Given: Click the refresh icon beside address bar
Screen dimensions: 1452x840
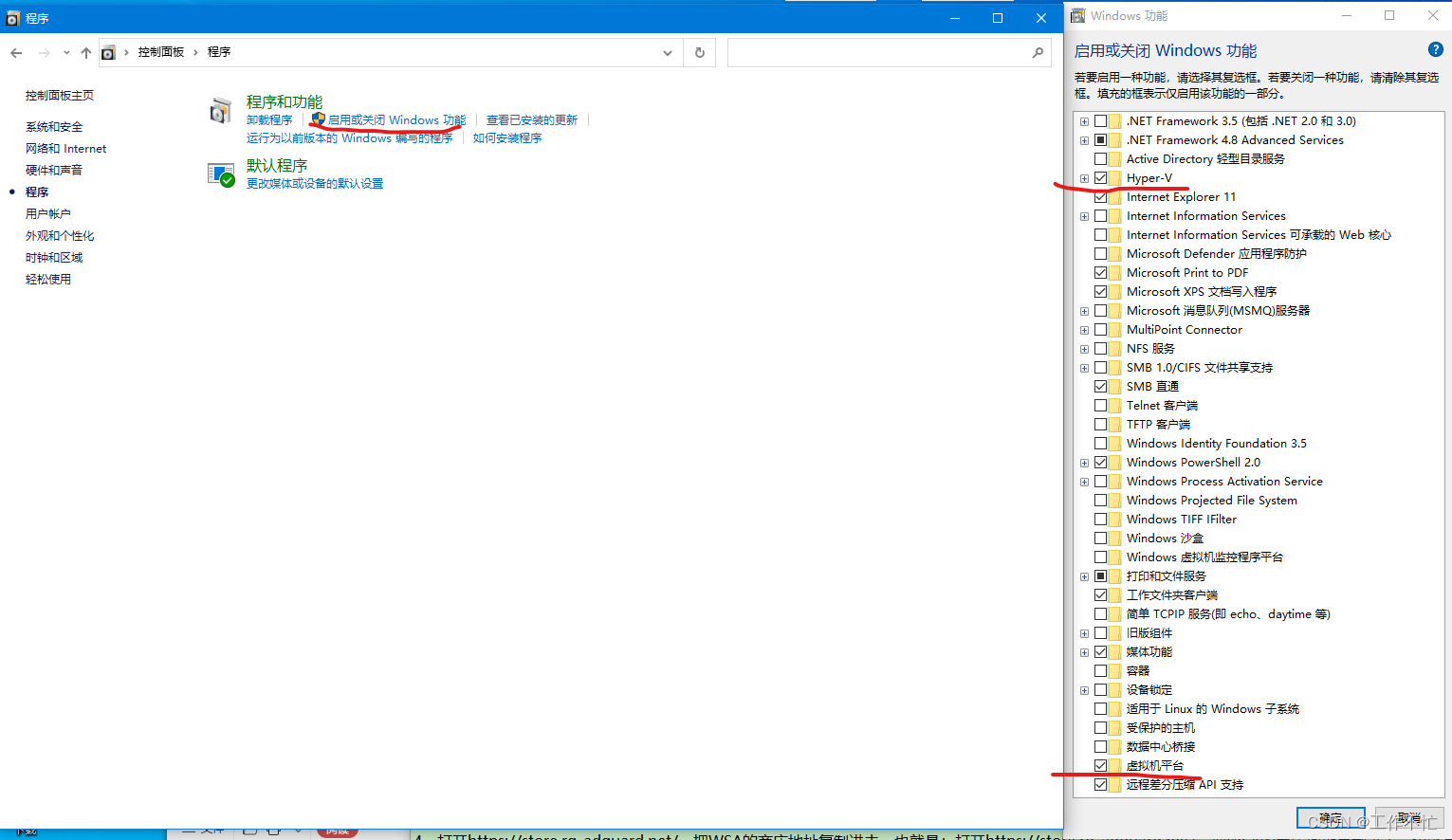Looking at the screenshot, I should point(700,53).
